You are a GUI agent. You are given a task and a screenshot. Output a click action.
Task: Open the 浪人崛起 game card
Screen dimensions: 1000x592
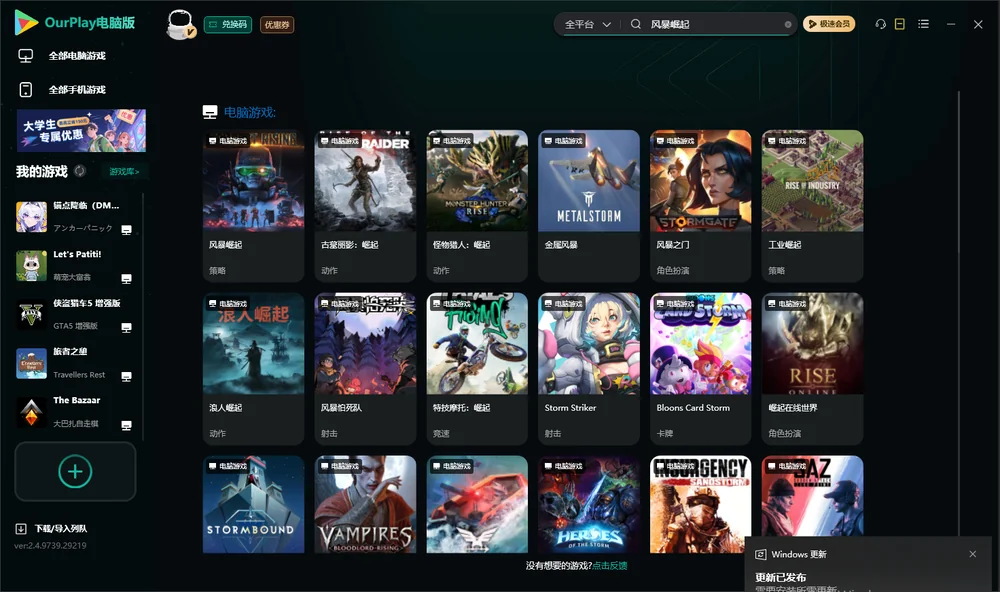coord(253,368)
